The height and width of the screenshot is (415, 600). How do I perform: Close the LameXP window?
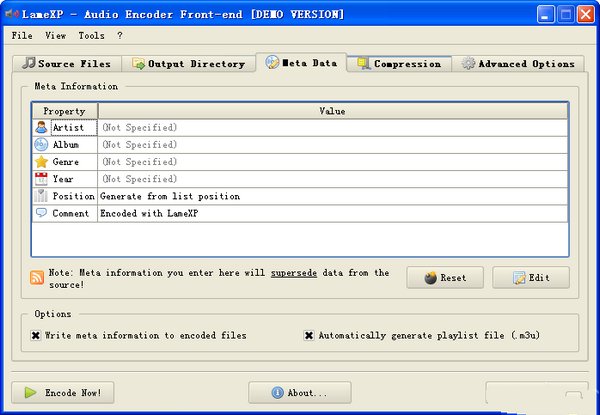pos(586,15)
